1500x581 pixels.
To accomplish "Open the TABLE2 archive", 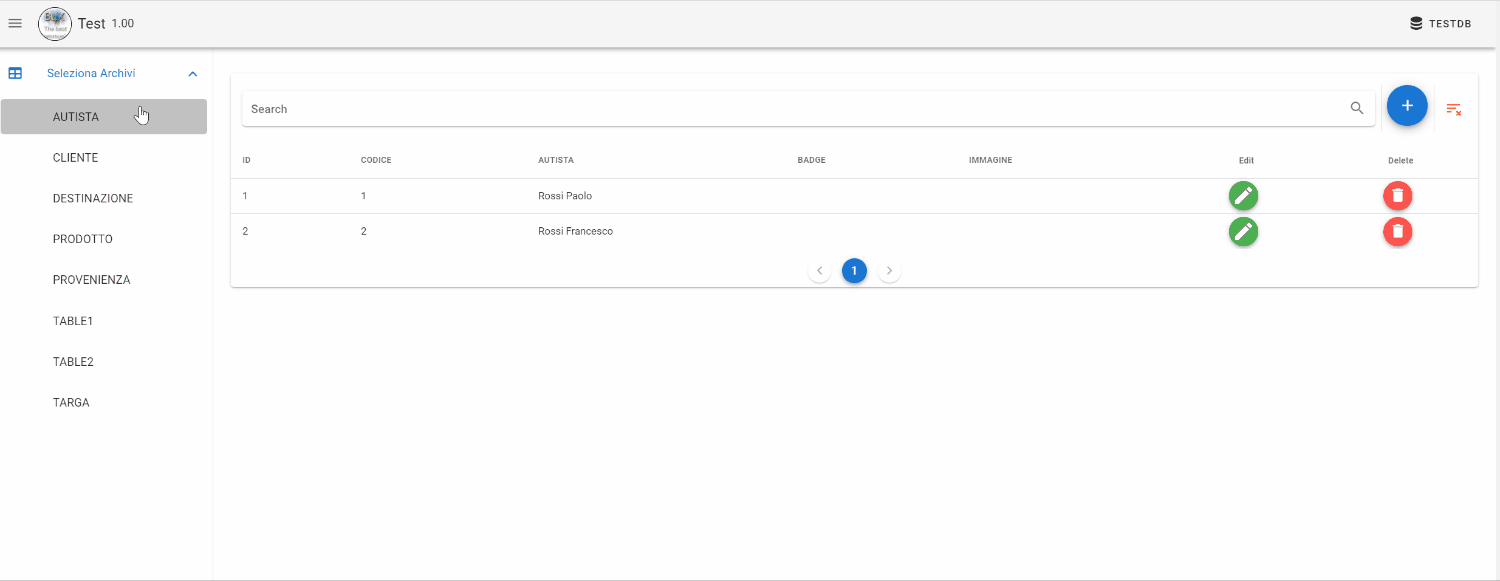I will (104, 362).
